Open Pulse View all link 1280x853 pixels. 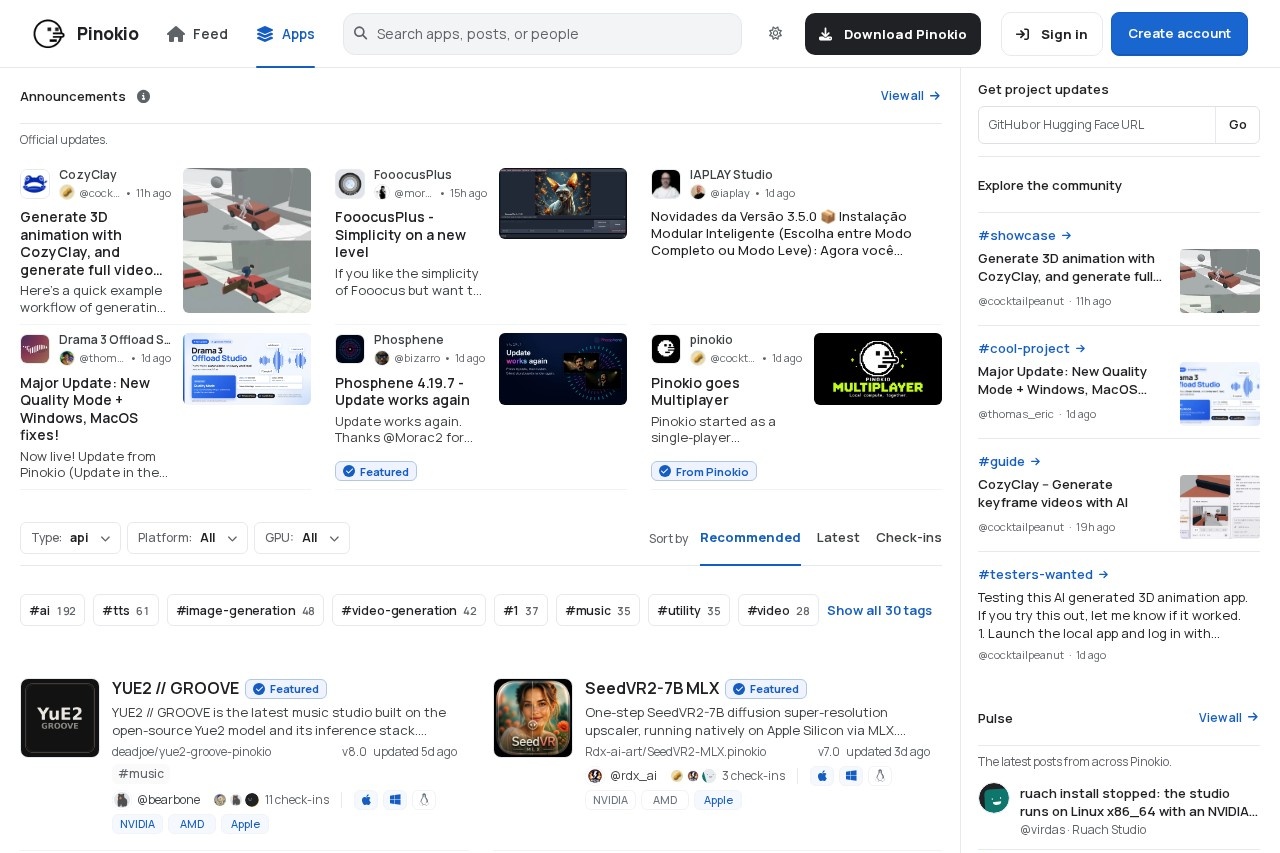(1229, 718)
